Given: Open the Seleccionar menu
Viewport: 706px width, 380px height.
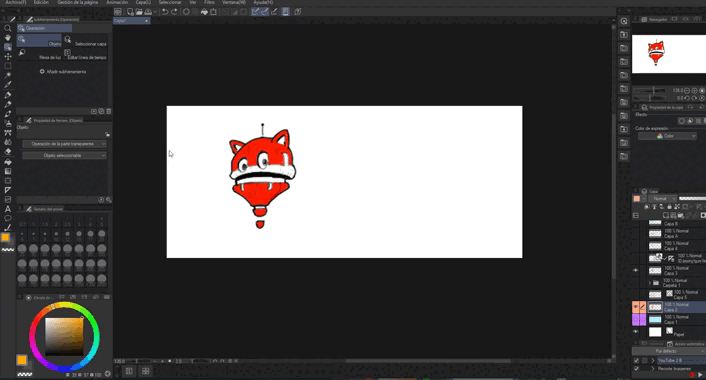Looking at the screenshot, I should click(170, 2).
